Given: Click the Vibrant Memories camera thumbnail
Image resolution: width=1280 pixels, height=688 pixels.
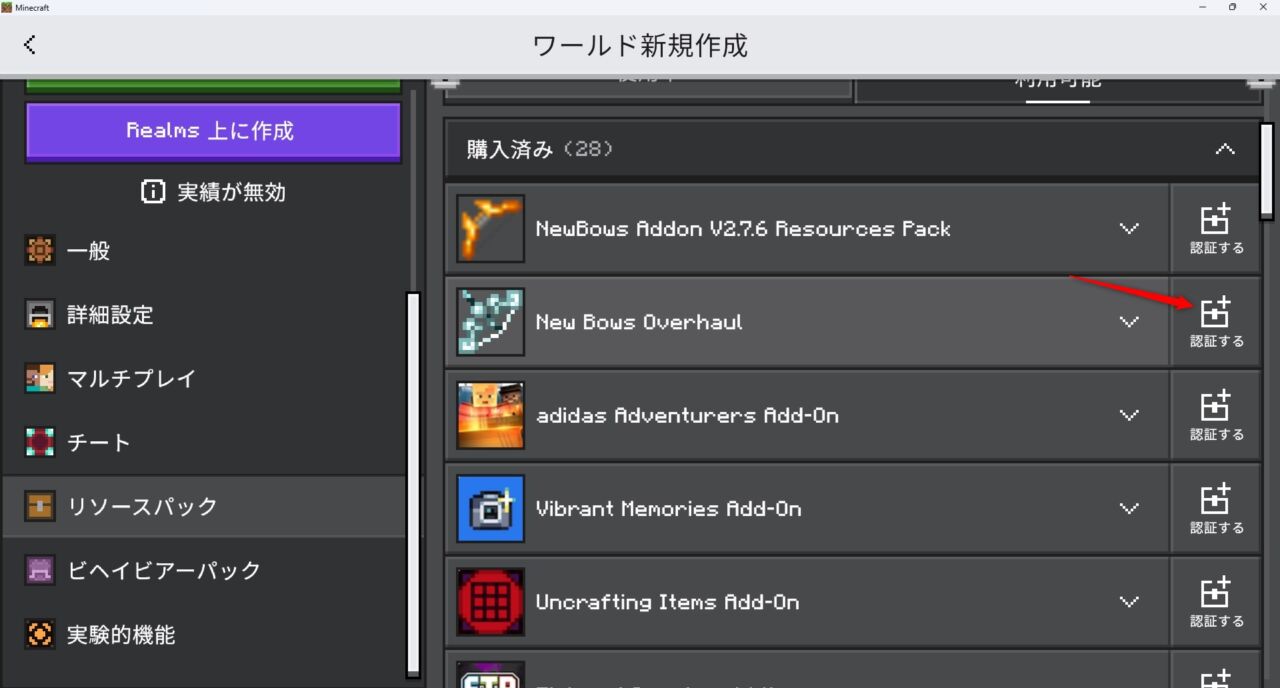Looking at the screenshot, I should (491, 508).
